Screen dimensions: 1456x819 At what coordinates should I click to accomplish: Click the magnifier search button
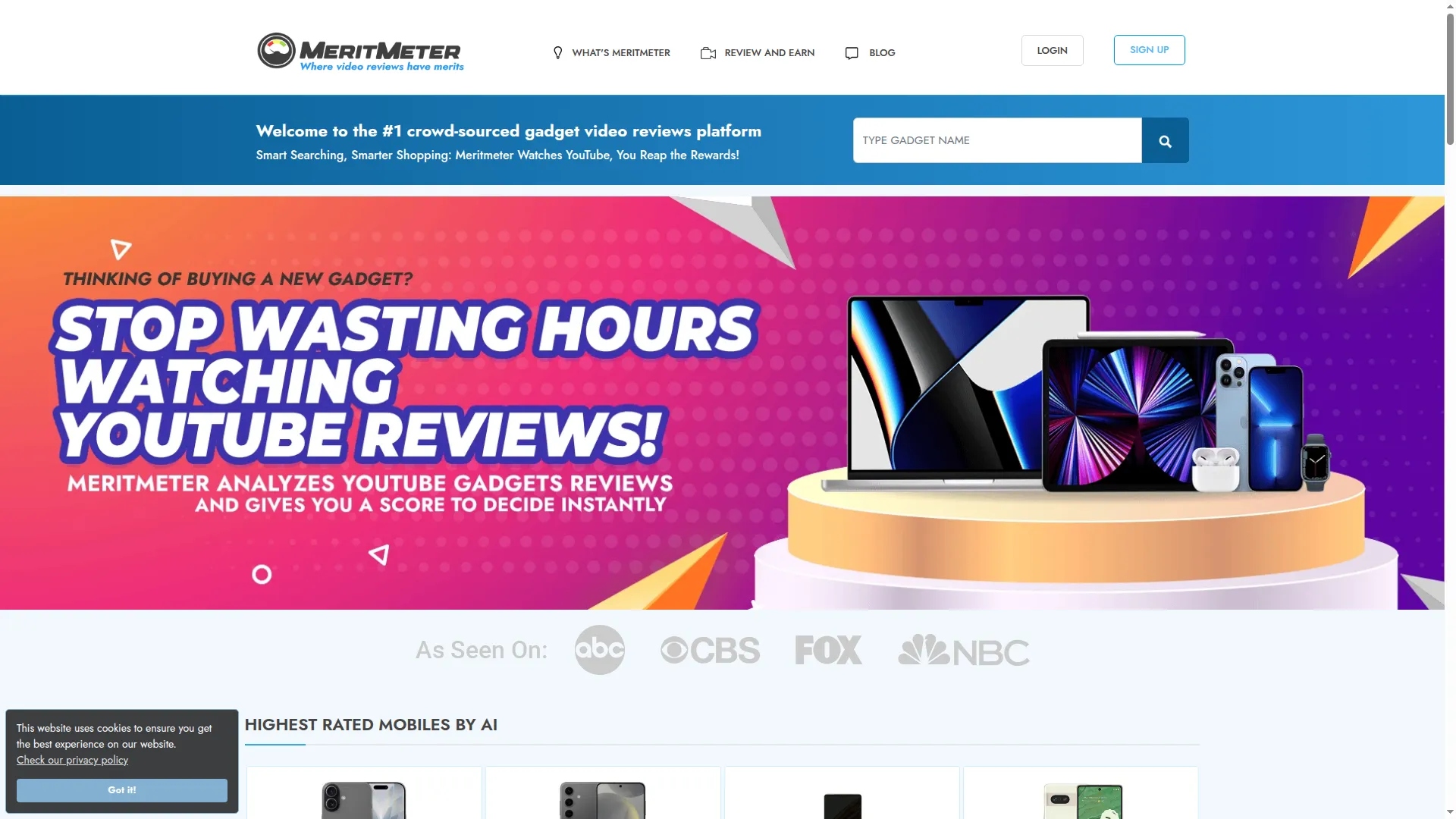1166,140
